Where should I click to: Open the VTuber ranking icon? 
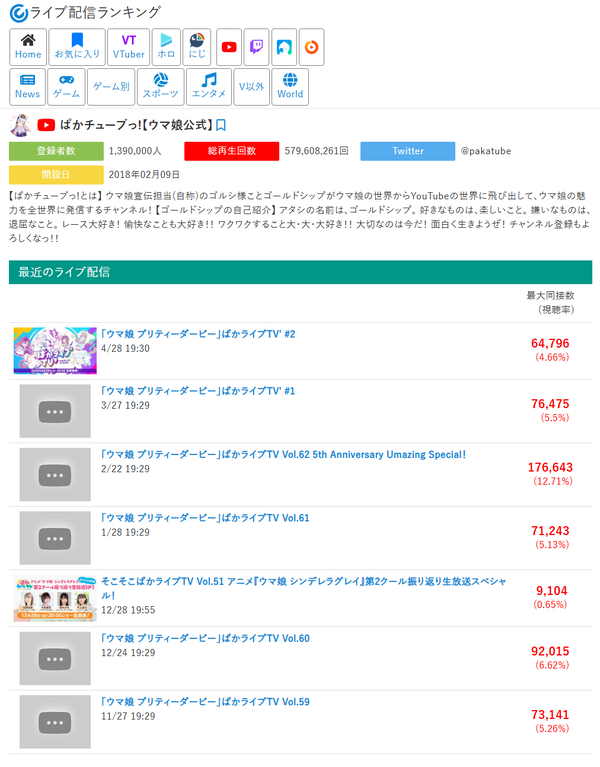tap(129, 47)
